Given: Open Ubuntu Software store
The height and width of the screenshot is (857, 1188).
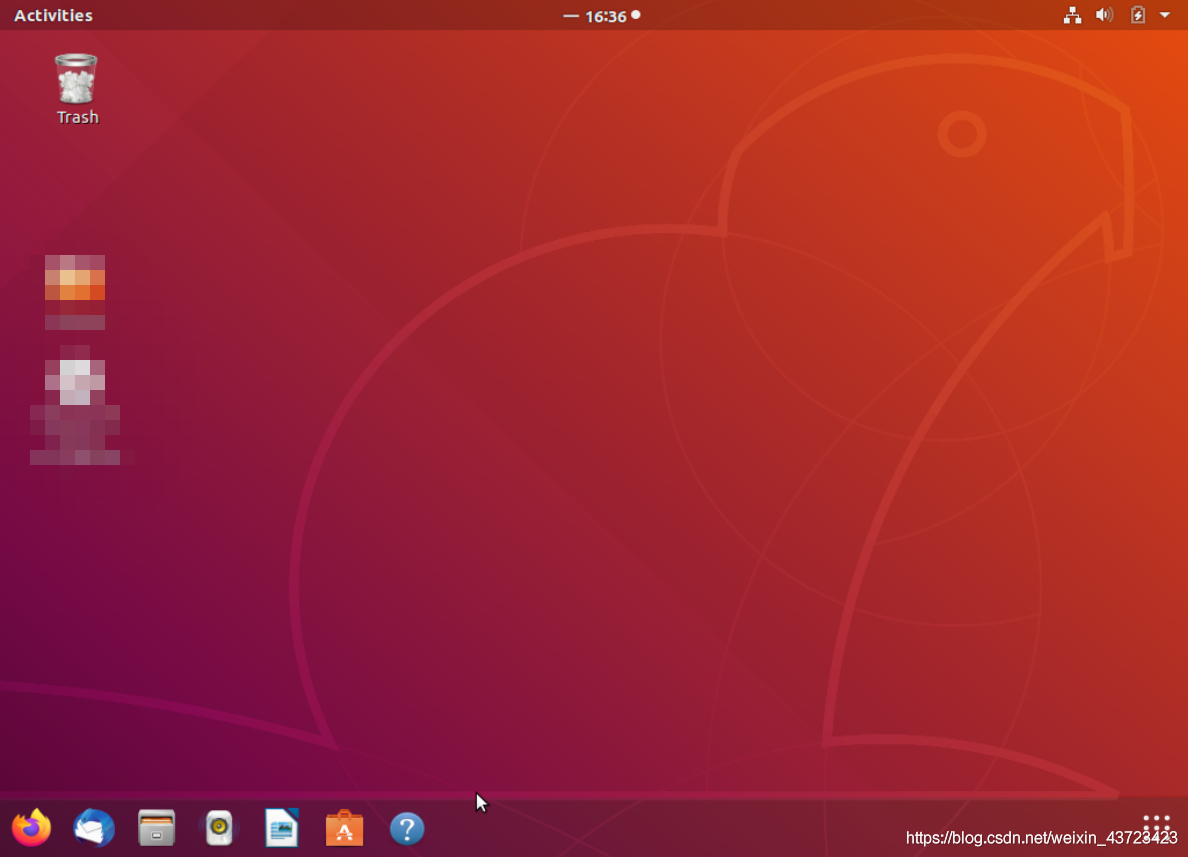Looking at the screenshot, I should point(344,827).
